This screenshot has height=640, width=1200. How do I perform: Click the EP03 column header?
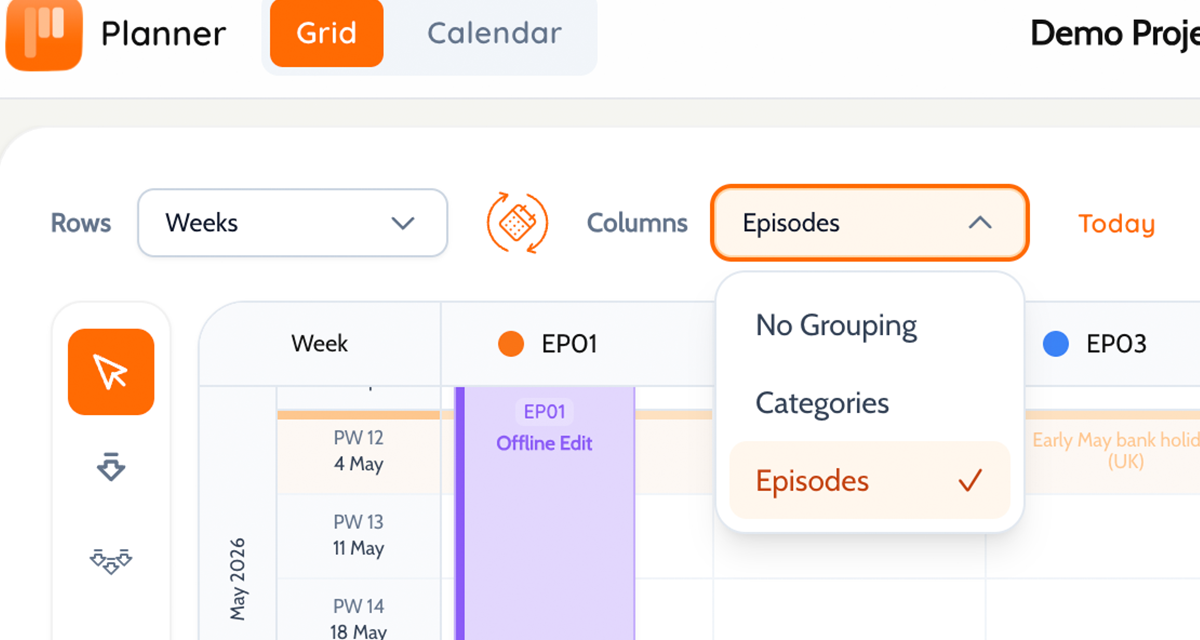1115,345
